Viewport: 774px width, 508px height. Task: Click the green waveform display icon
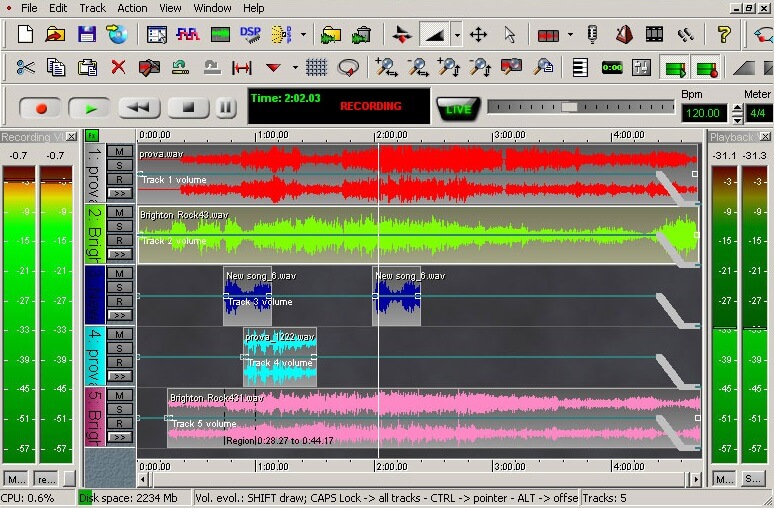coord(220,35)
